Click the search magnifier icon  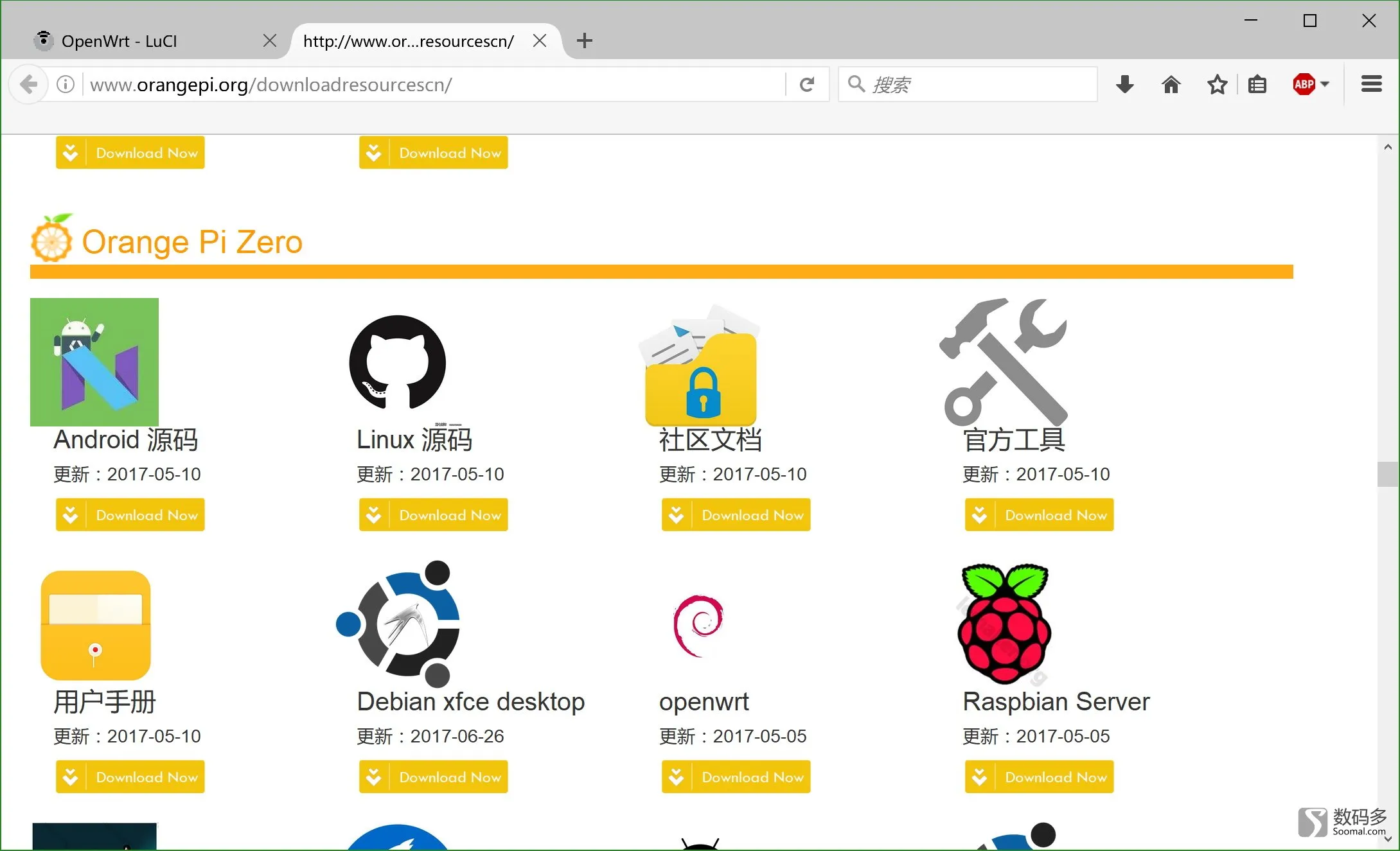click(856, 84)
